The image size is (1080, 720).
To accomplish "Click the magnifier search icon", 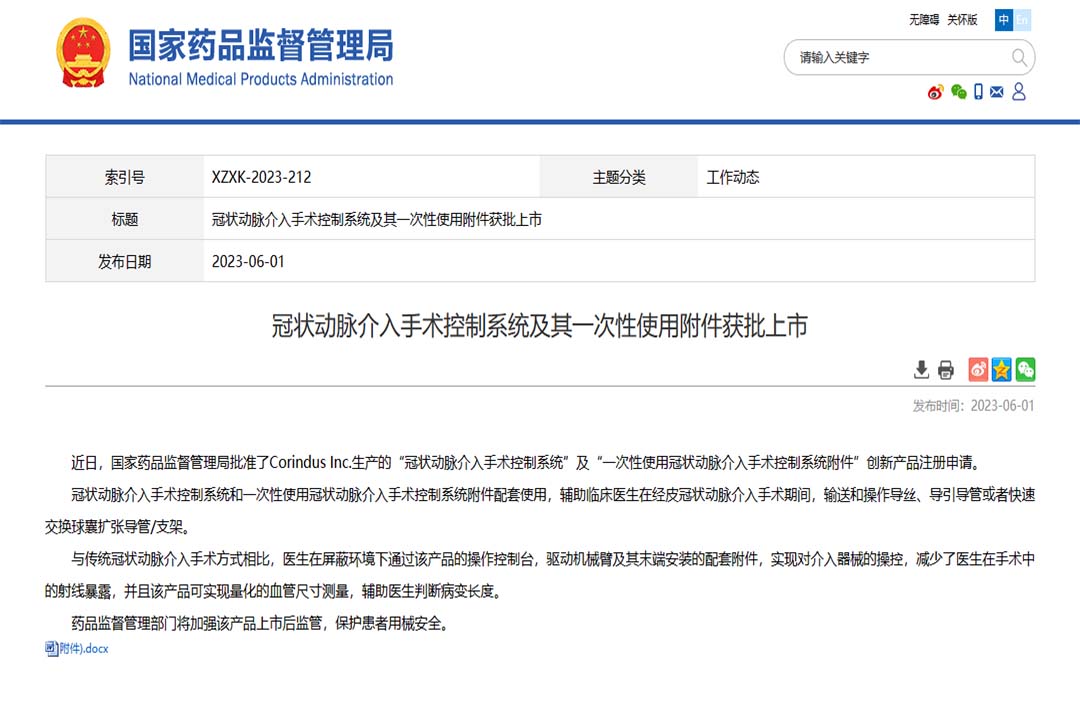I will pos(1019,57).
